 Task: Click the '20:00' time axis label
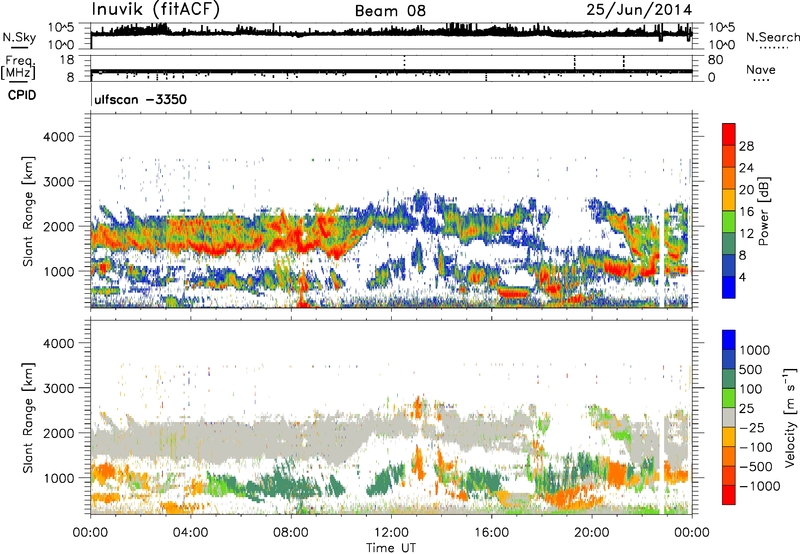(x=592, y=533)
